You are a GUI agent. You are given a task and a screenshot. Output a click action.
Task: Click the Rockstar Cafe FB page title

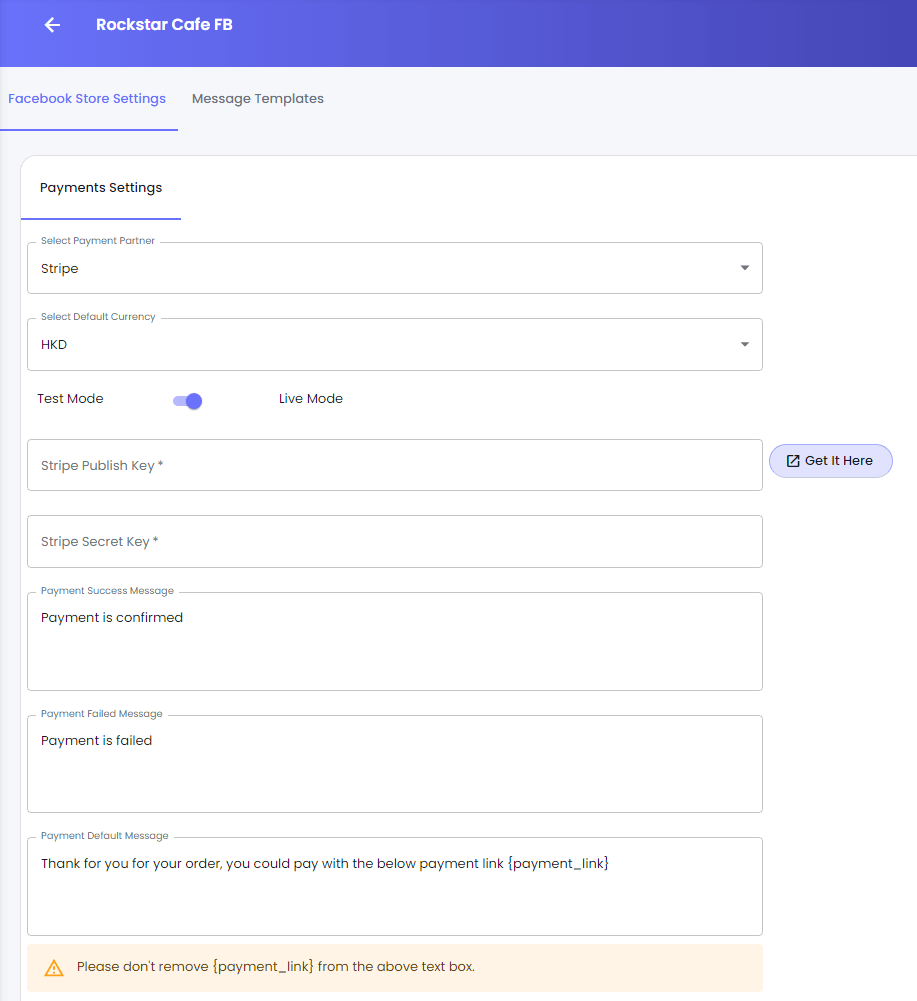coord(164,25)
